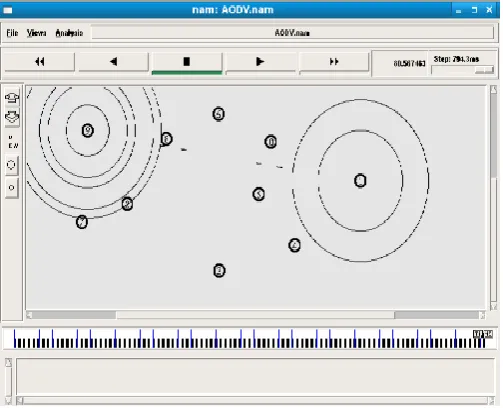Open the Analysis menu

[x=69, y=33]
